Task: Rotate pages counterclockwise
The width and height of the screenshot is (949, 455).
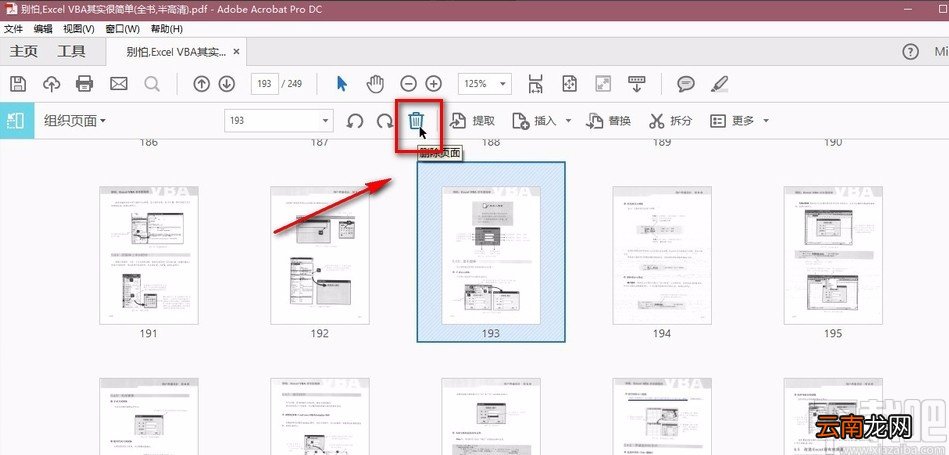Action: tap(355, 121)
